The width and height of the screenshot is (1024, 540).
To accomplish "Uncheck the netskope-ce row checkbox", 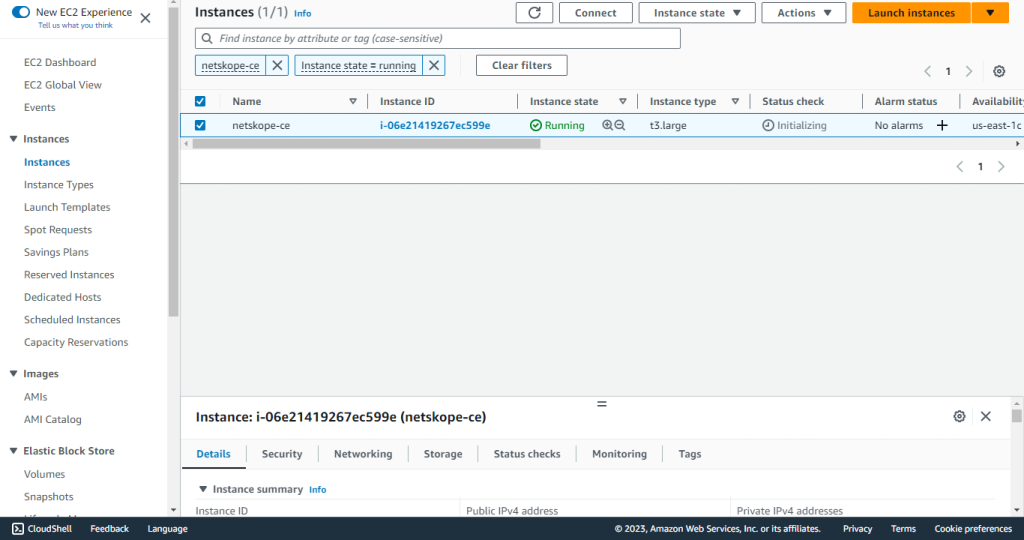I will point(200,125).
